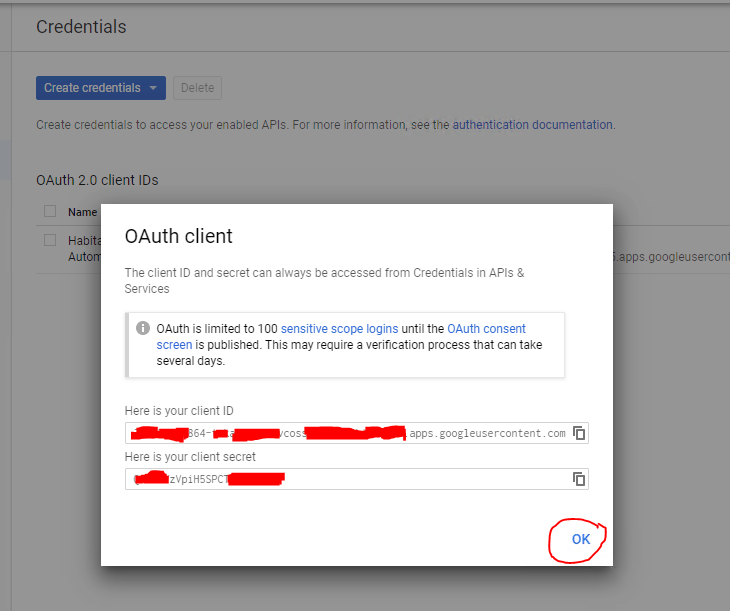Click the OAuth 2.0 client IDs heading
This screenshot has height=611, width=730.
97,180
